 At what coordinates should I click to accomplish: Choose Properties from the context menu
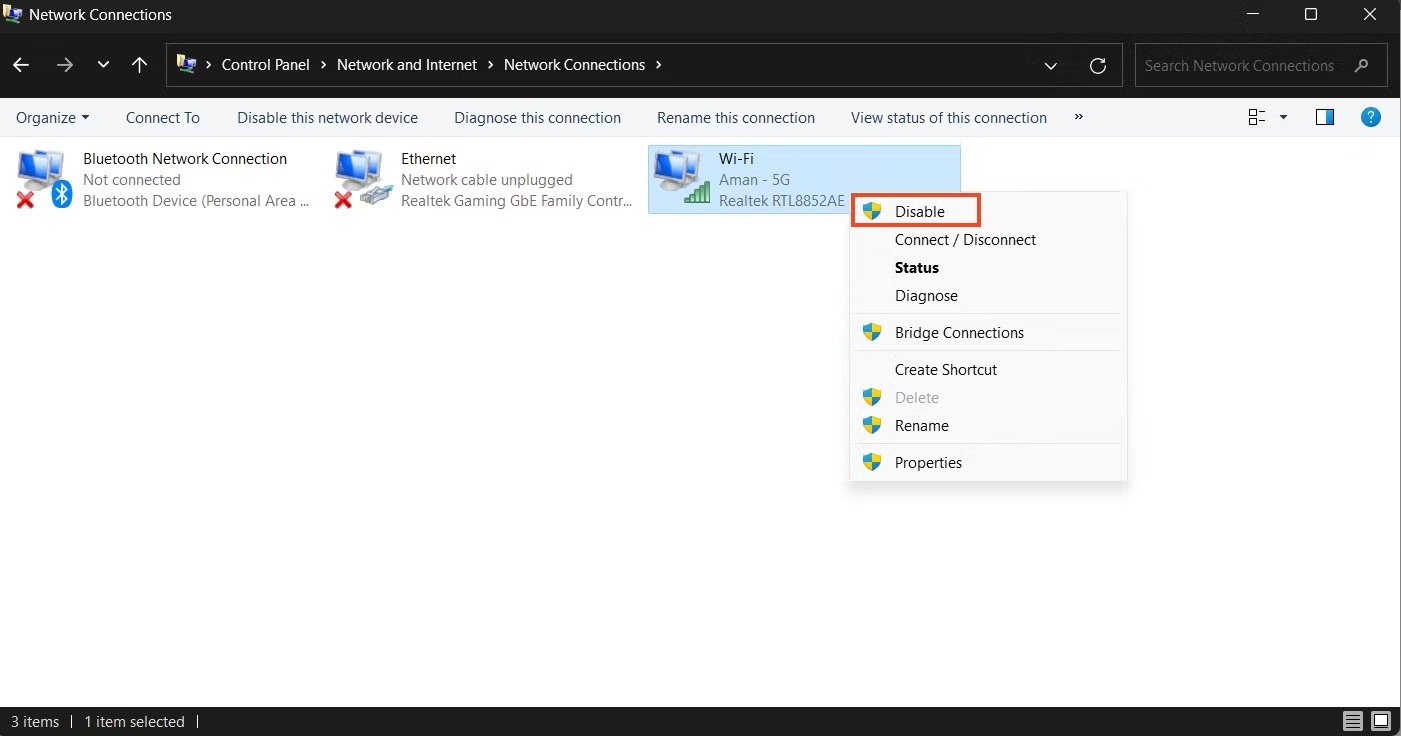click(988, 463)
